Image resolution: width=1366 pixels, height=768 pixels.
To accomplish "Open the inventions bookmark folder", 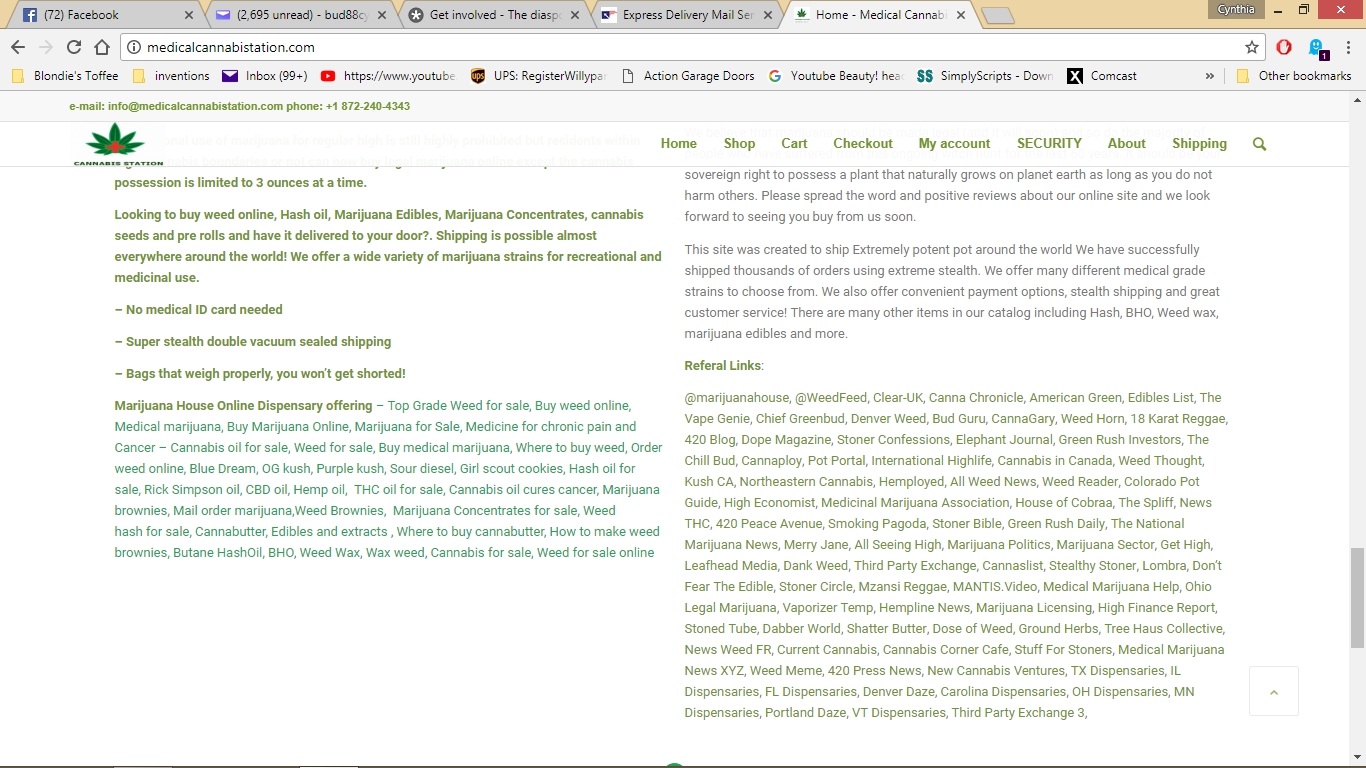I will pyautogui.click(x=171, y=76).
